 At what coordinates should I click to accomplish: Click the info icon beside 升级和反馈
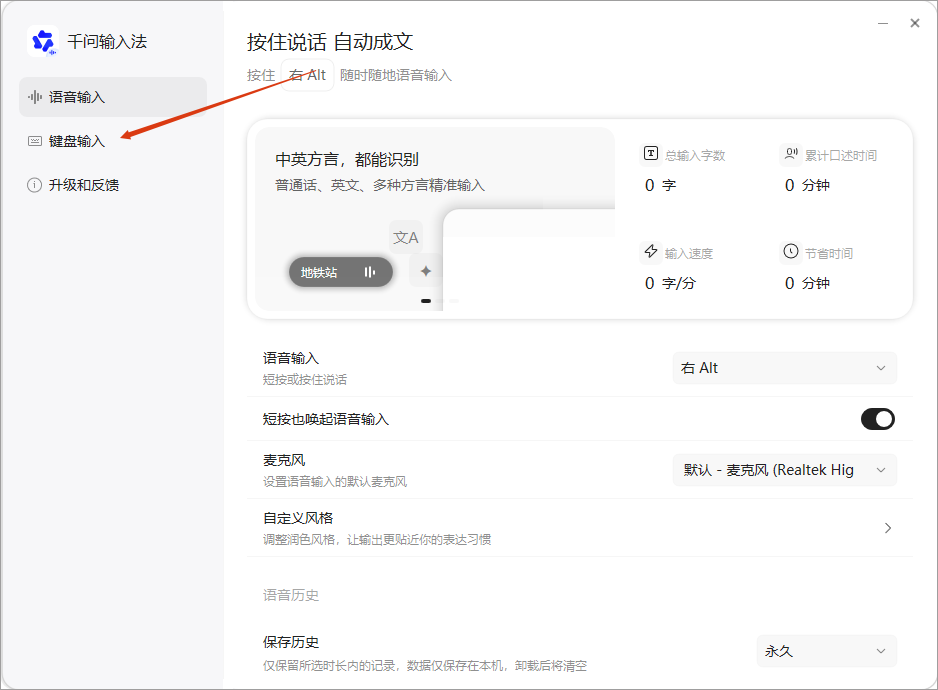35,185
